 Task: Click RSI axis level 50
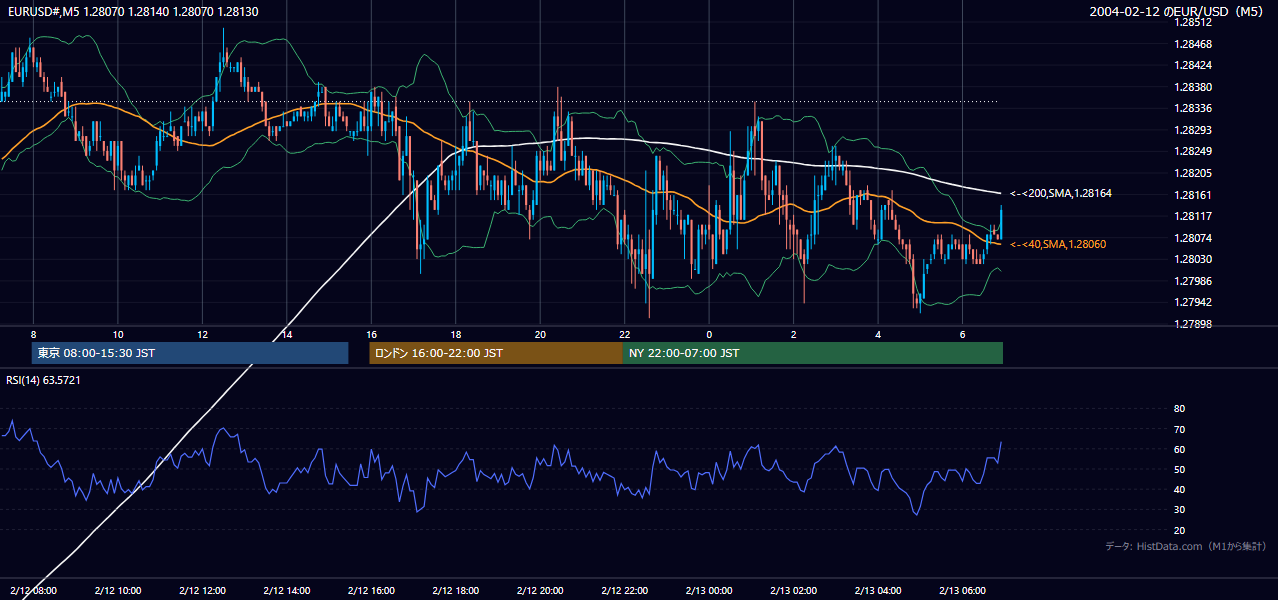pos(1180,469)
